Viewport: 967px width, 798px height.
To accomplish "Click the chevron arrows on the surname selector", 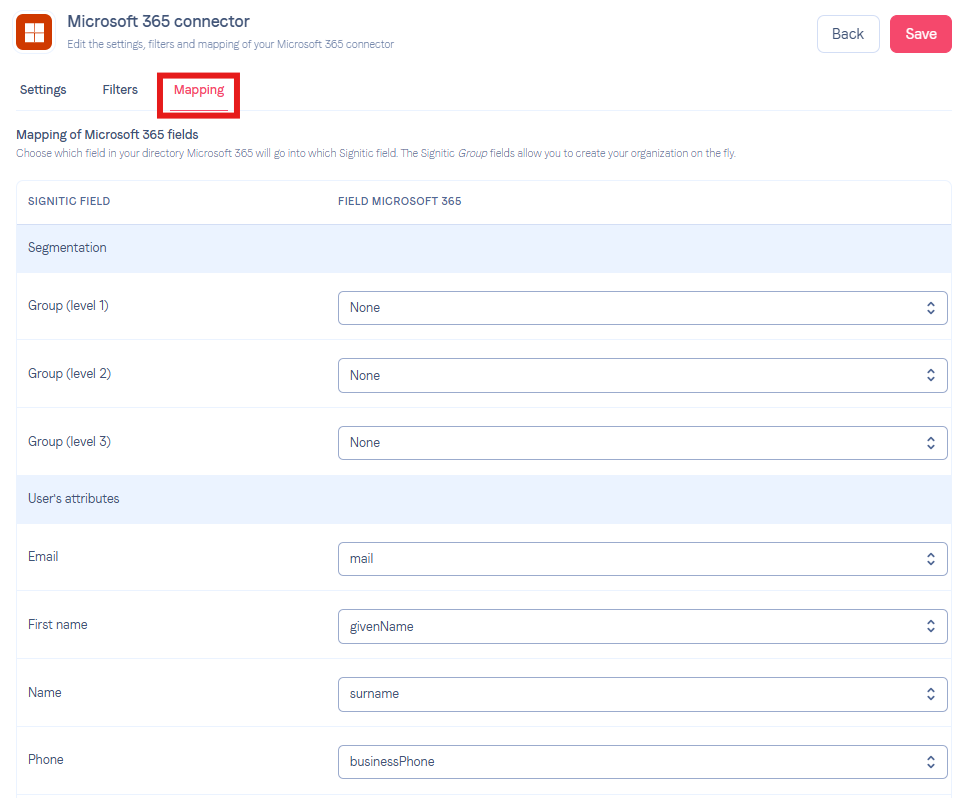I will [931, 694].
